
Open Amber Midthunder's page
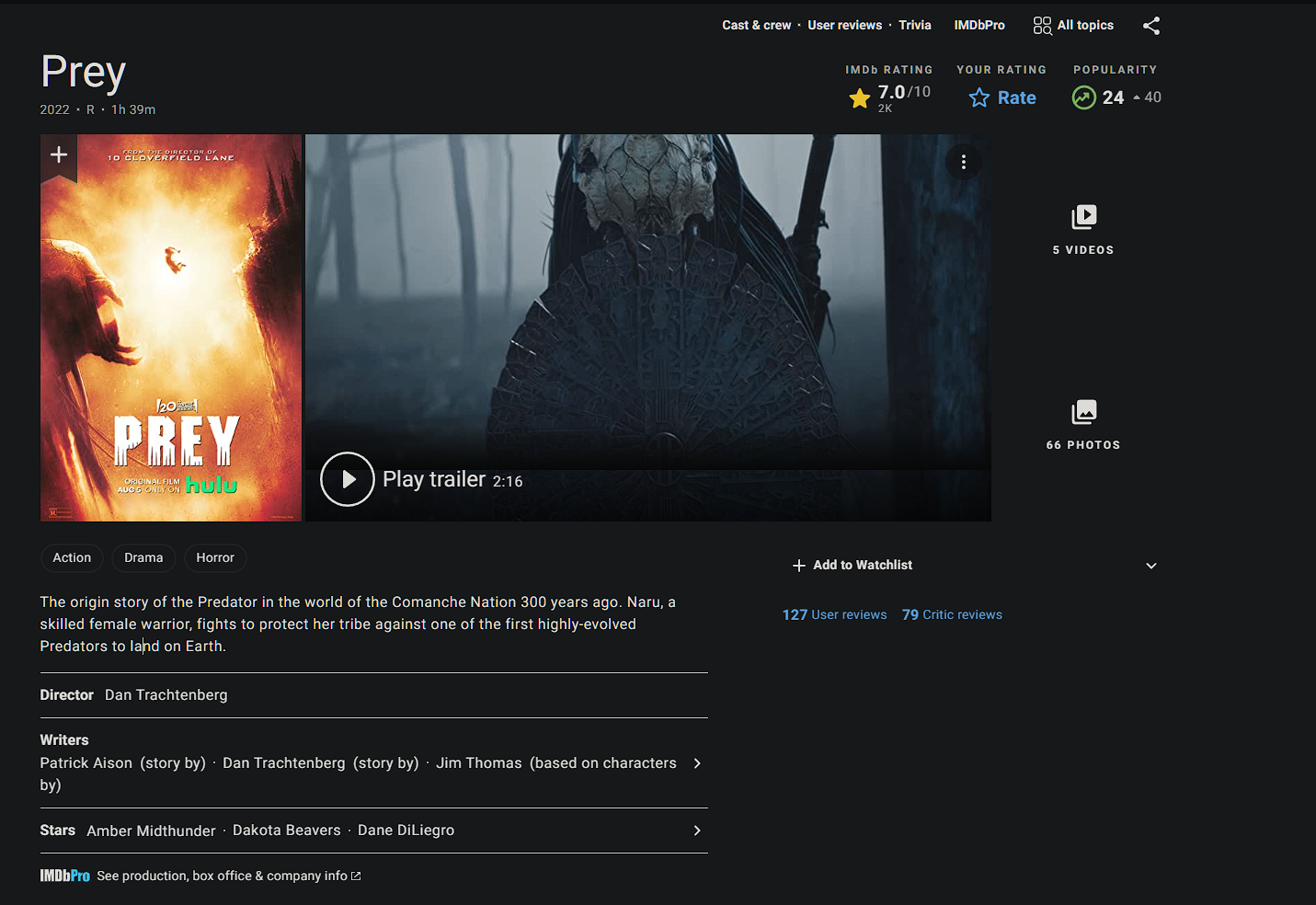(x=151, y=831)
